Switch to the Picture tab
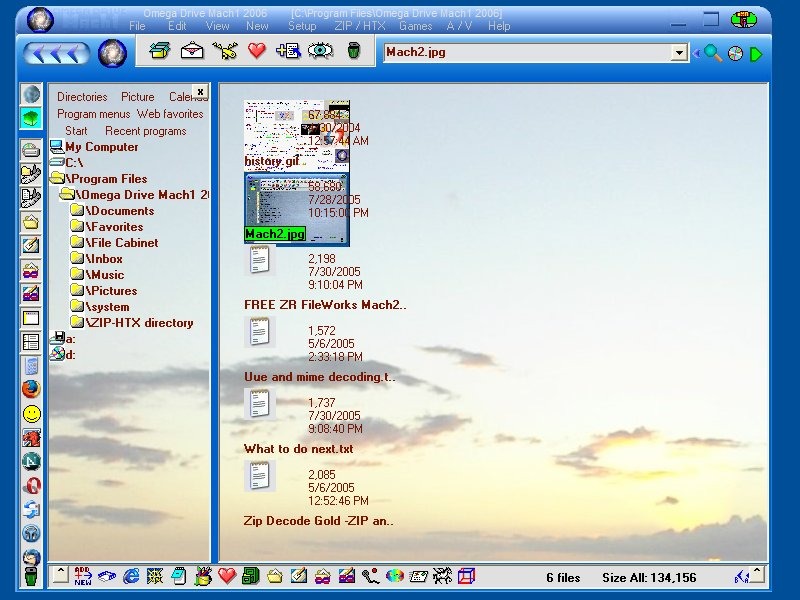The width and height of the screenshot is (800, 600). [137, 97]
